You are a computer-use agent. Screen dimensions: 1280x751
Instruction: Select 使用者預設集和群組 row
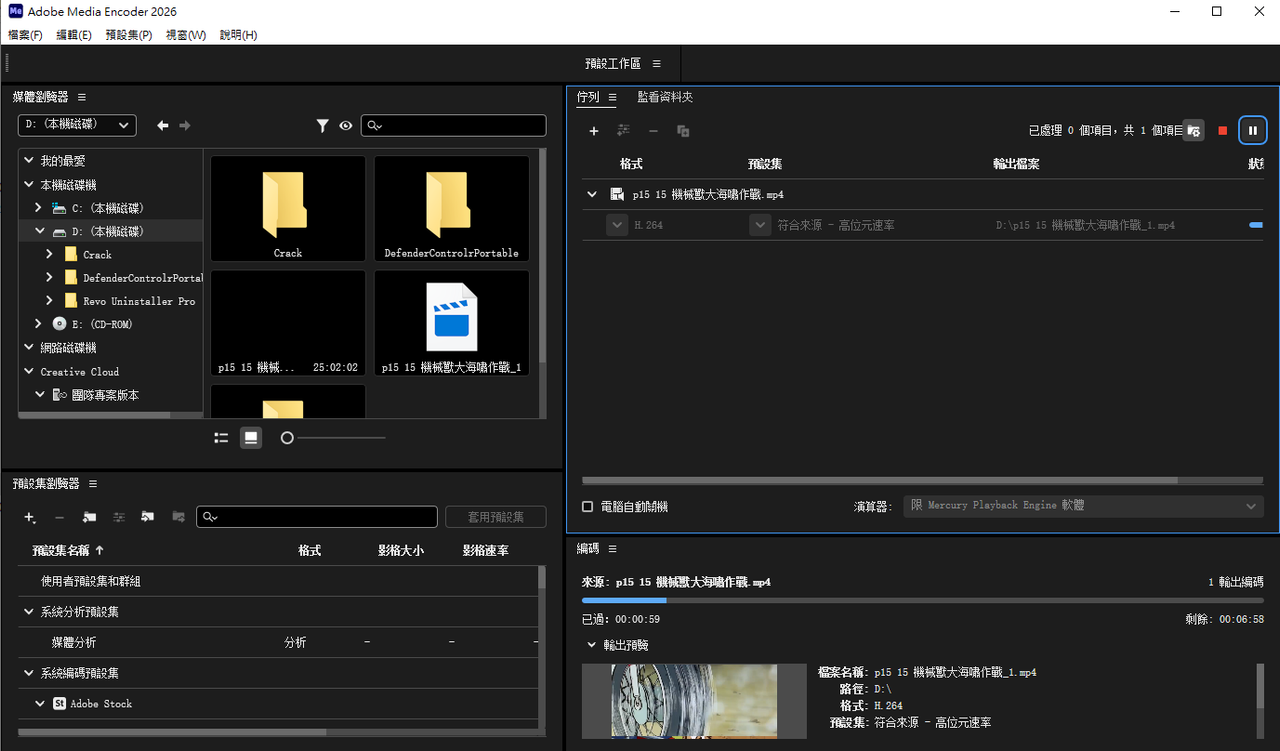pyautogui.click(x=278, y=581)
